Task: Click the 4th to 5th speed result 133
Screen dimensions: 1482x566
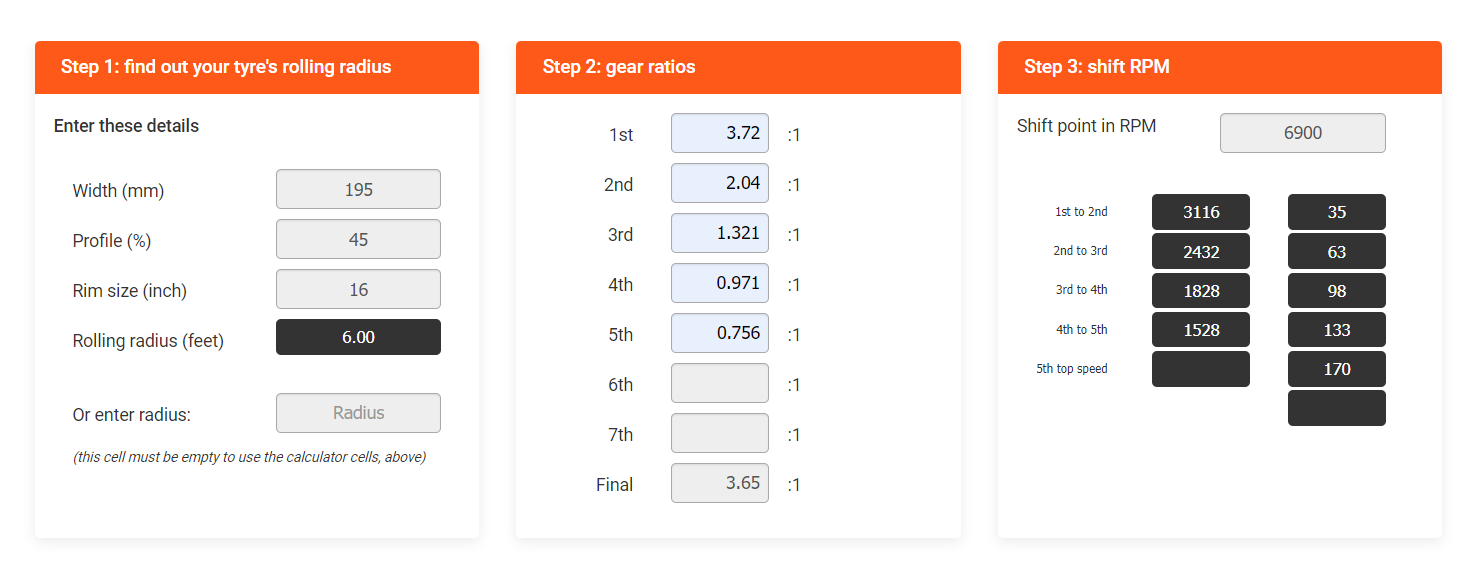Action: pos(1336,330)
